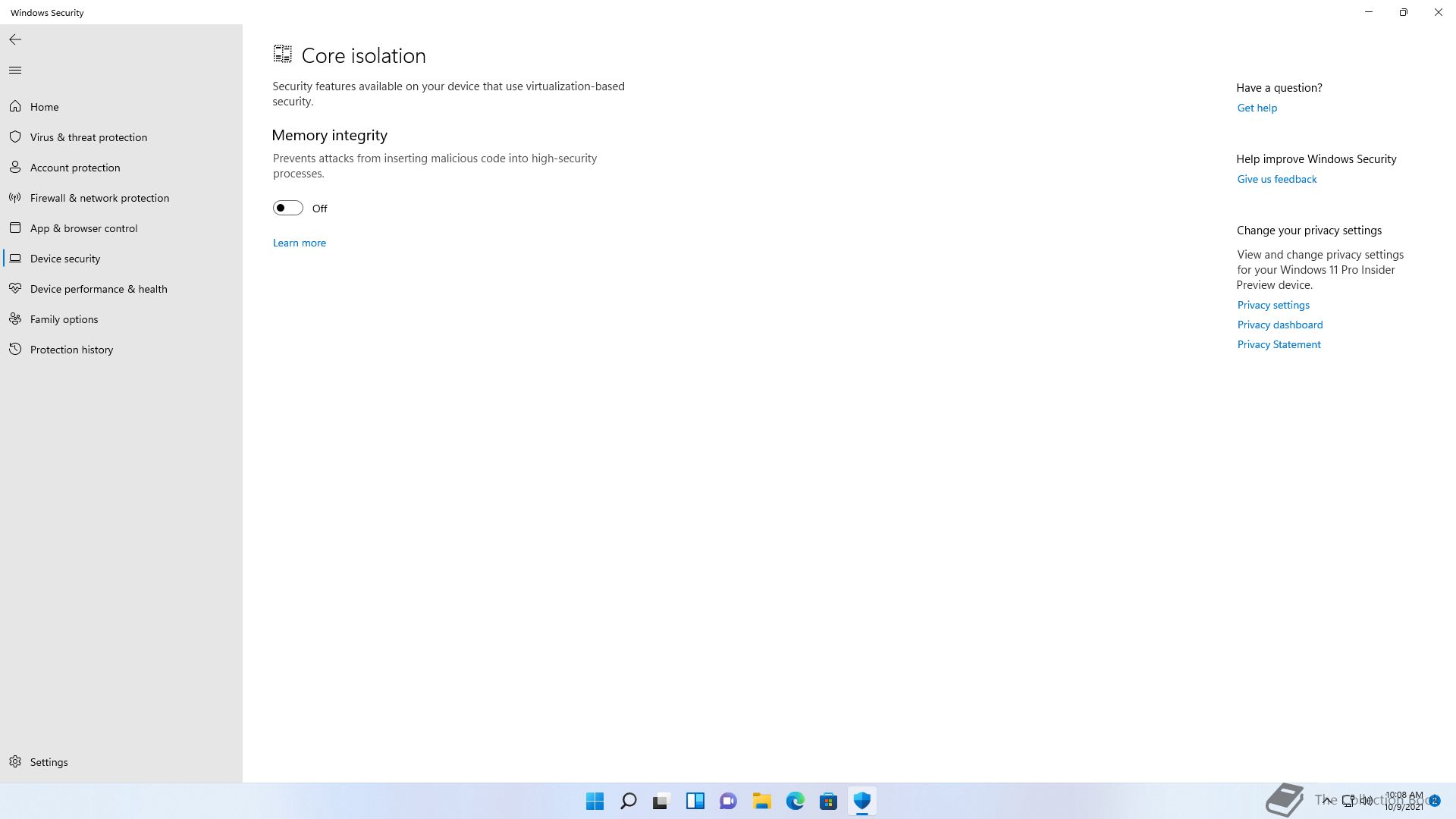Click the Account protection person icon
The image size is (1456, 819).
click(15, 168)
